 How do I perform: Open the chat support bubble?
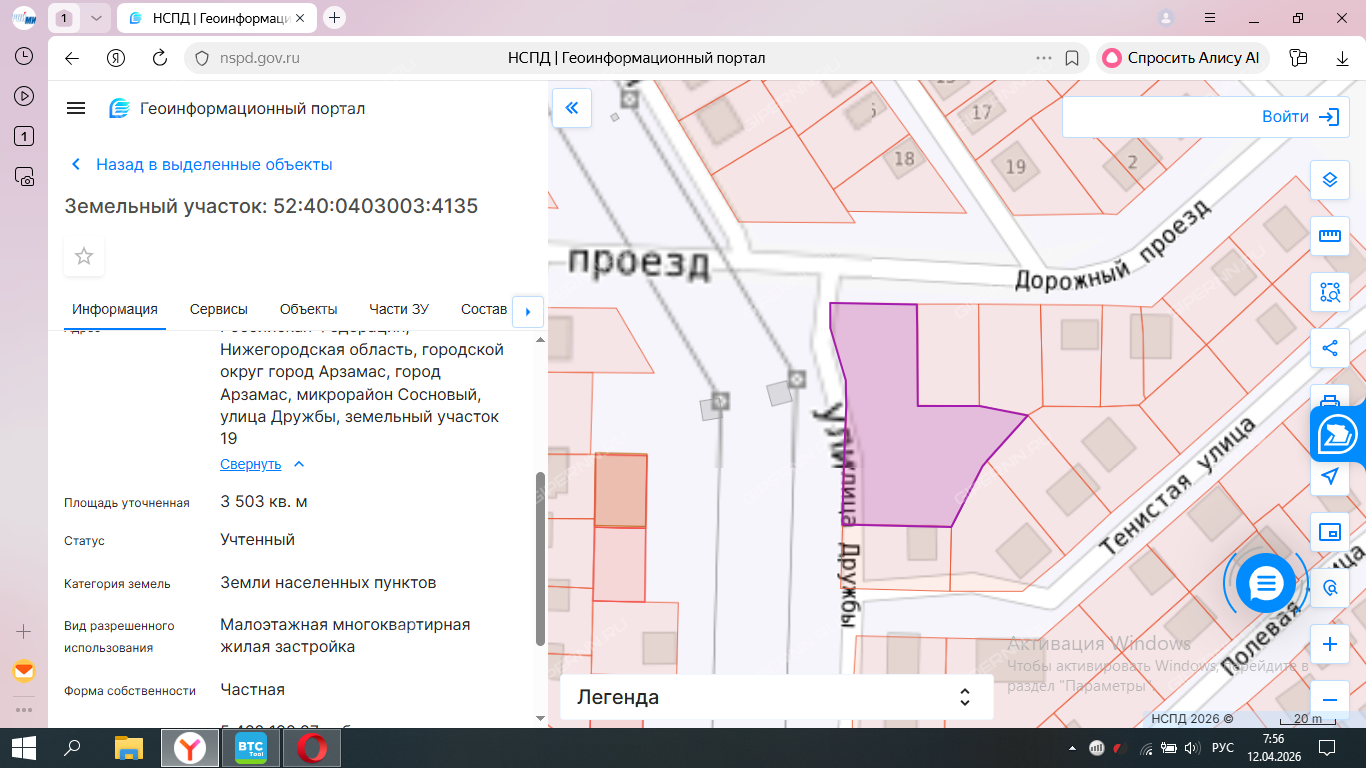click(1265, 583)
